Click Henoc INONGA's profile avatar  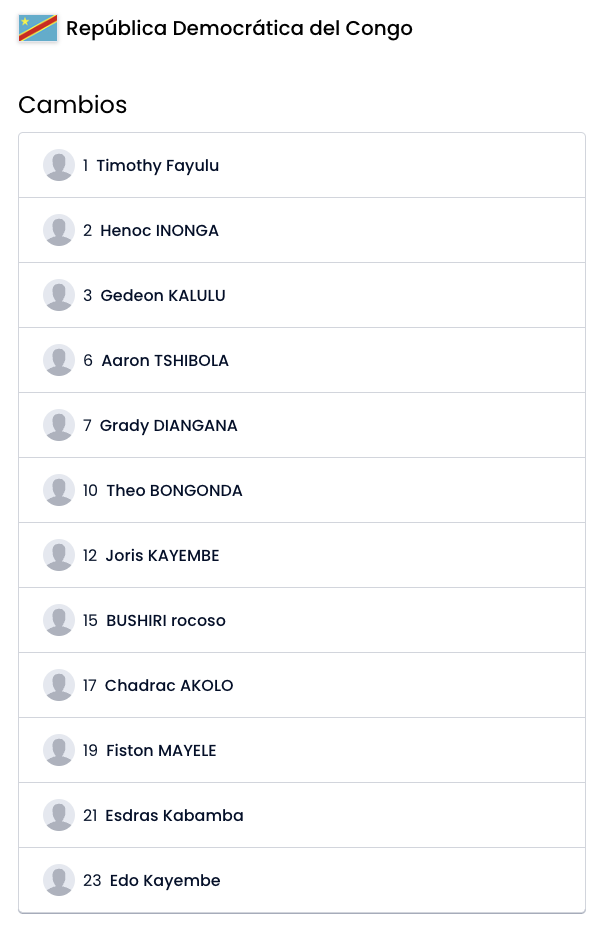click(59, 230)
